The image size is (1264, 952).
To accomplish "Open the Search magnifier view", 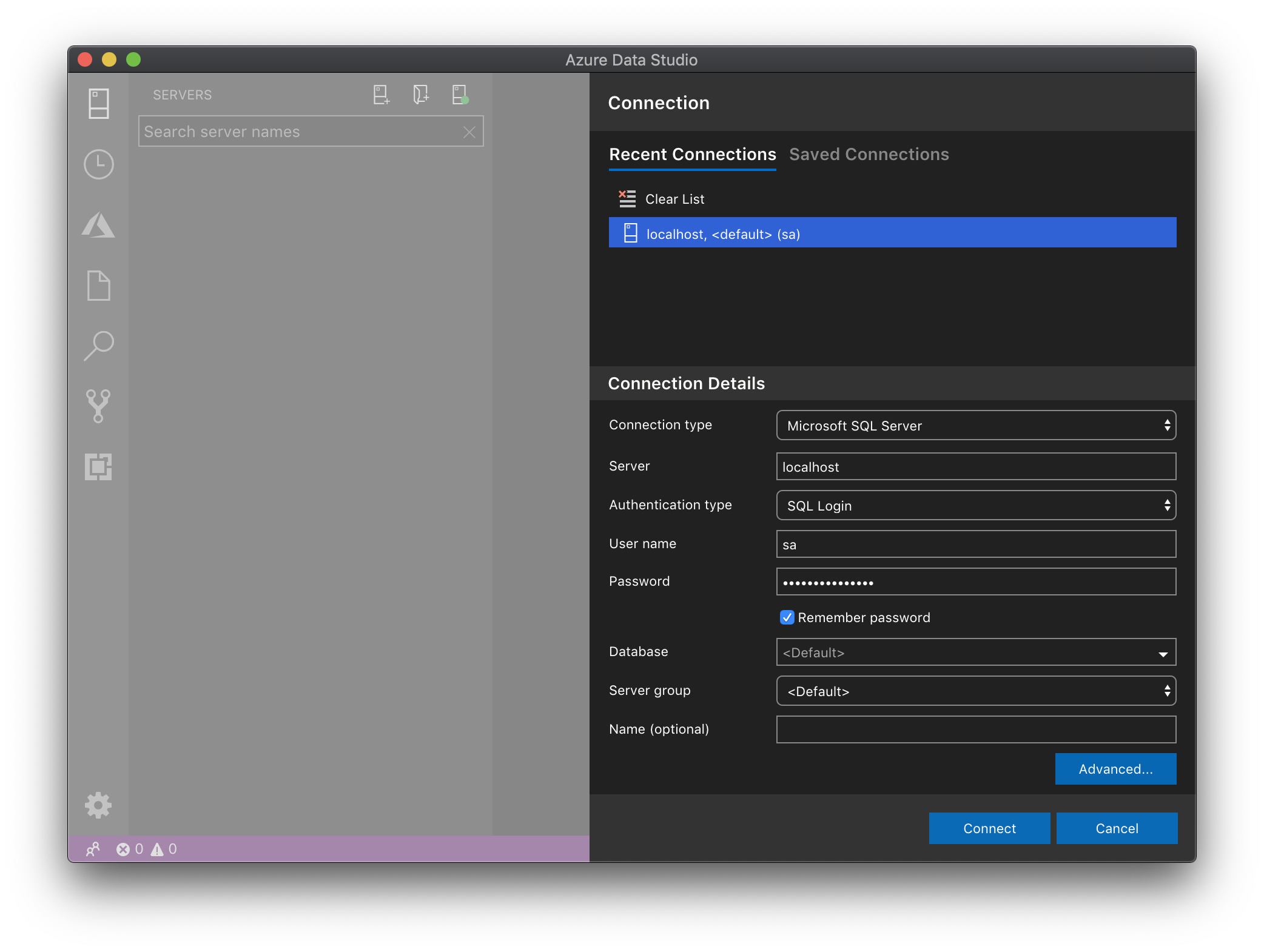I will (x=98, y=346).
